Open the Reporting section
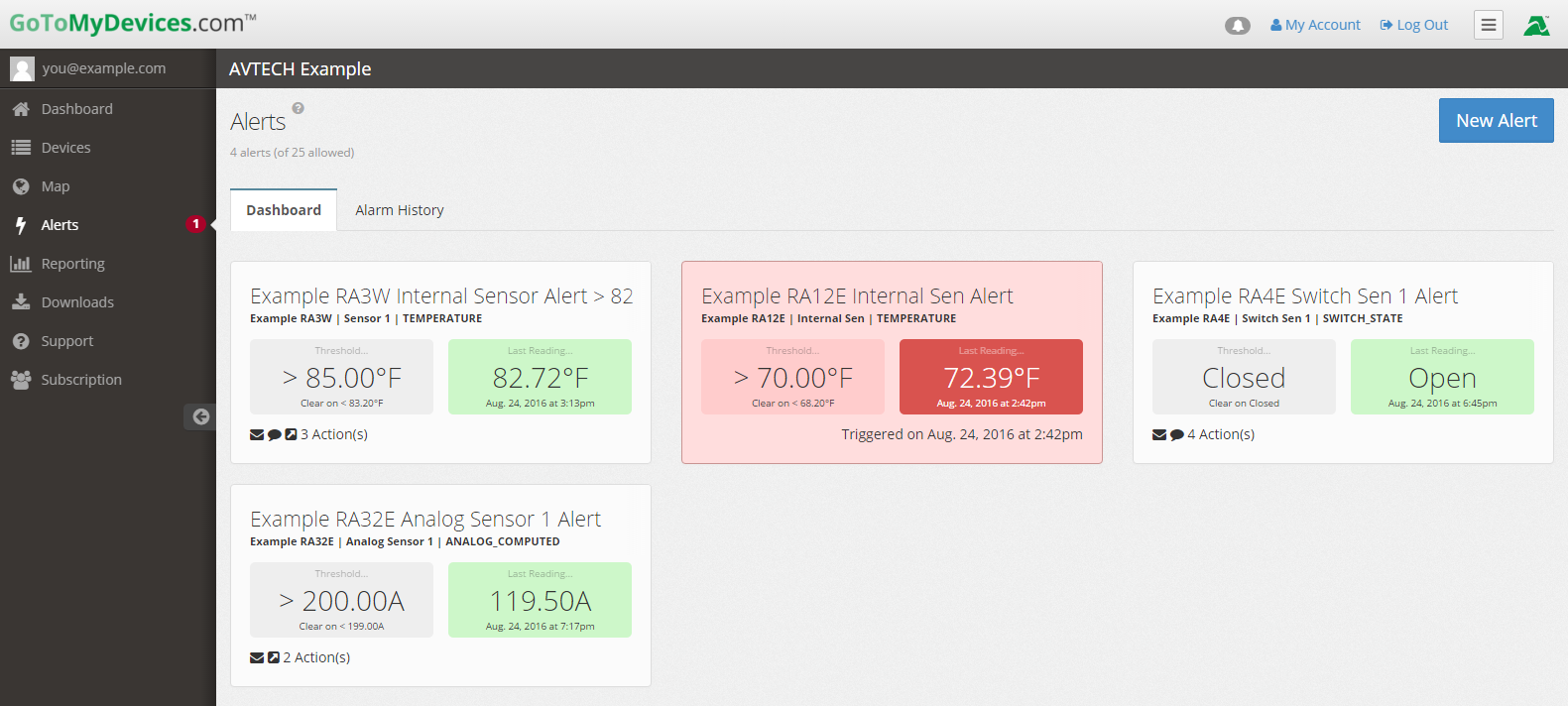The image size is (1568, 706). click(x=72, y=264)
